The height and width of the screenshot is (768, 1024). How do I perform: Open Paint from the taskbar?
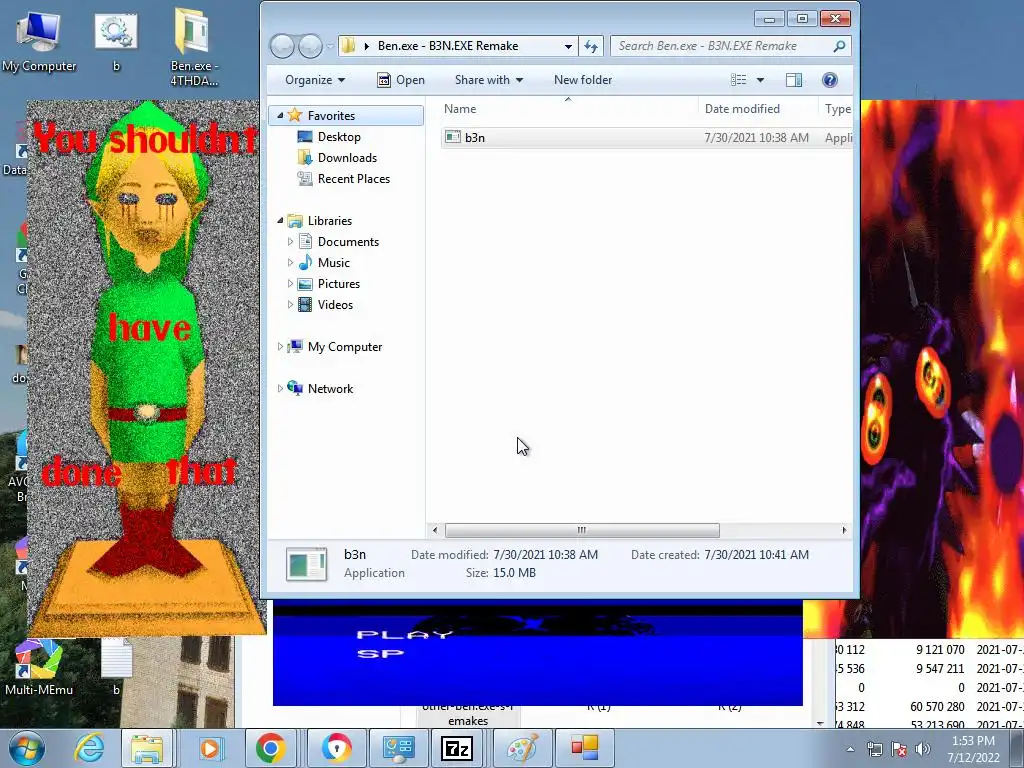tap(522, 748)
